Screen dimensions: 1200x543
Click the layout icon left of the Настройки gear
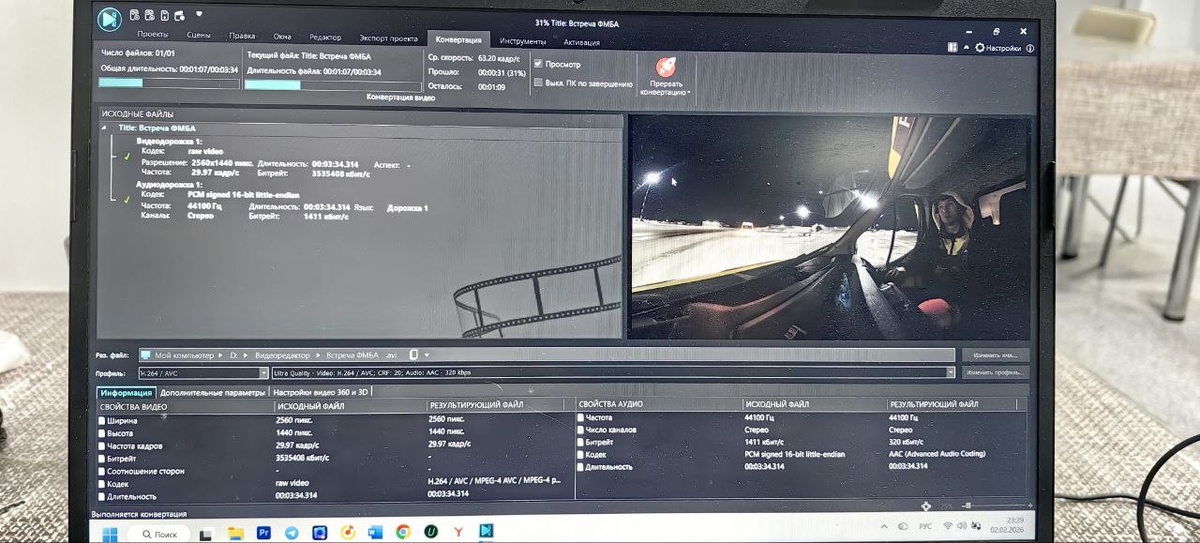[951, 47]
